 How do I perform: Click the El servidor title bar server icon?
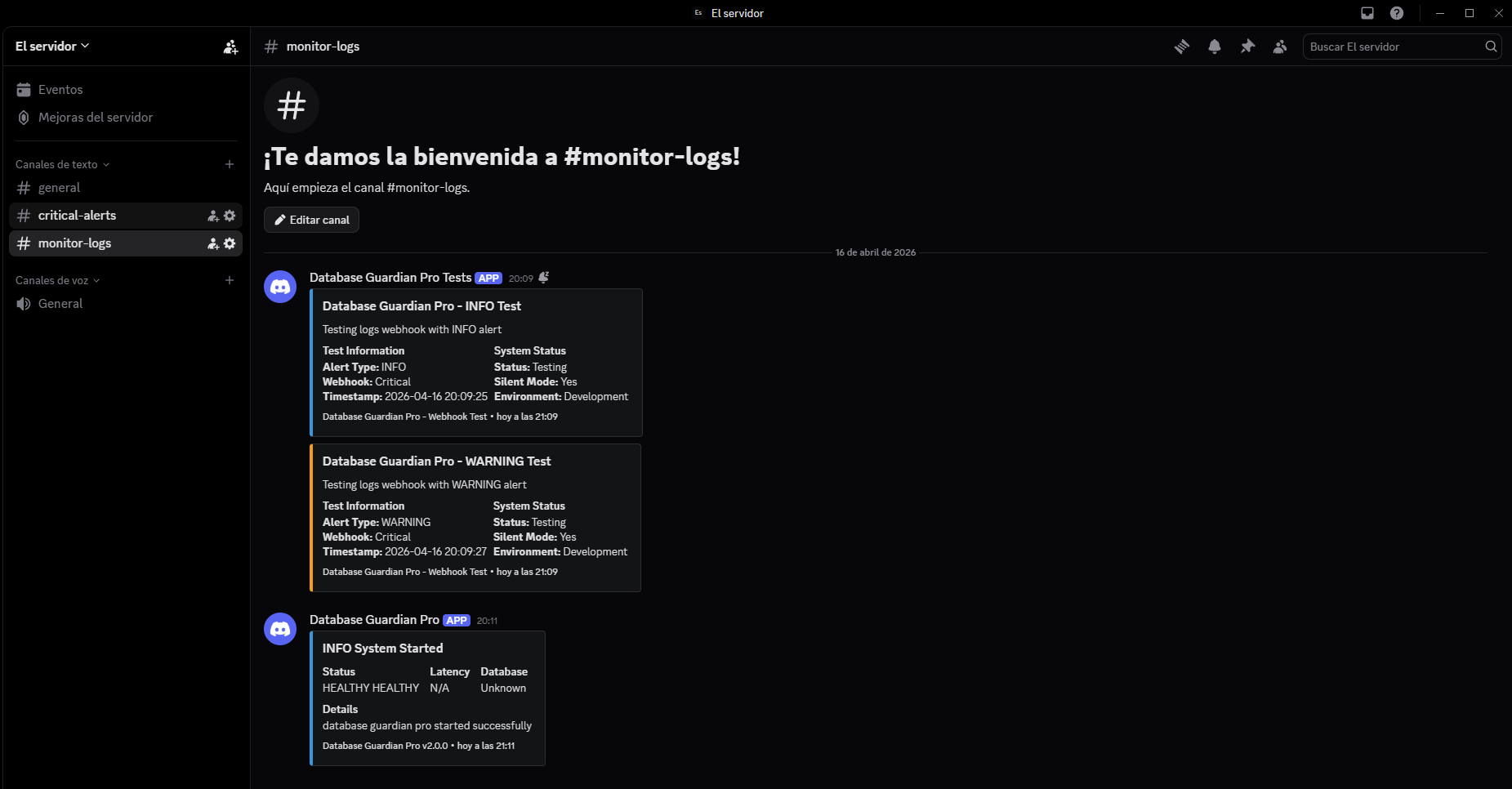click(698, 13)
